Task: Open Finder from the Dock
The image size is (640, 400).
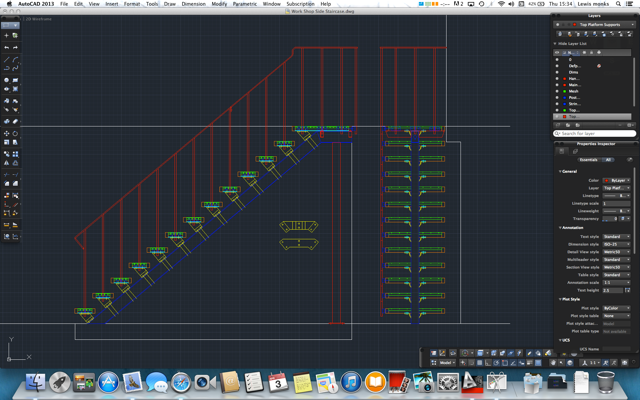Action: (35, 382)
